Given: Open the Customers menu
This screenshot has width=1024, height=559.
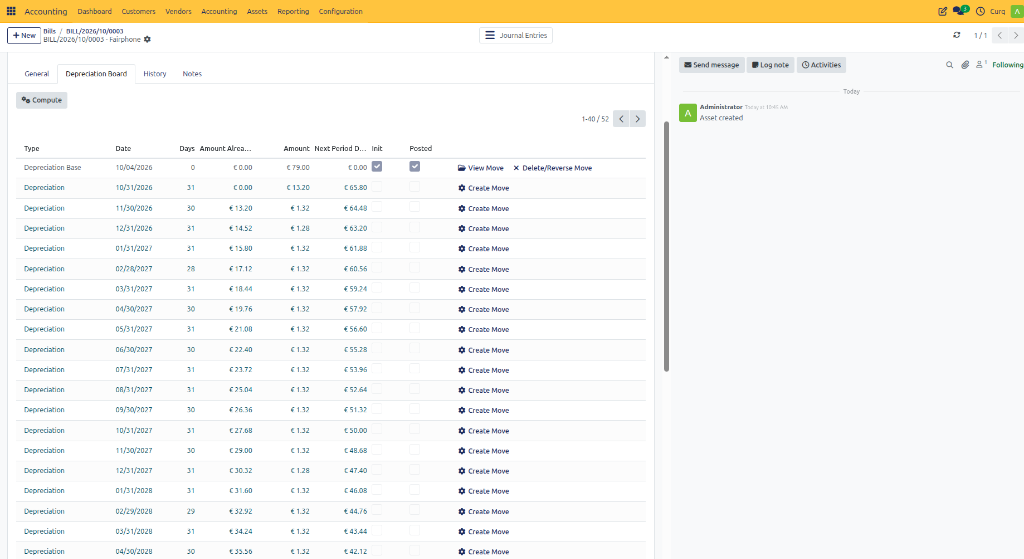Looking at the screenshot, I should [x=138, y=11].
